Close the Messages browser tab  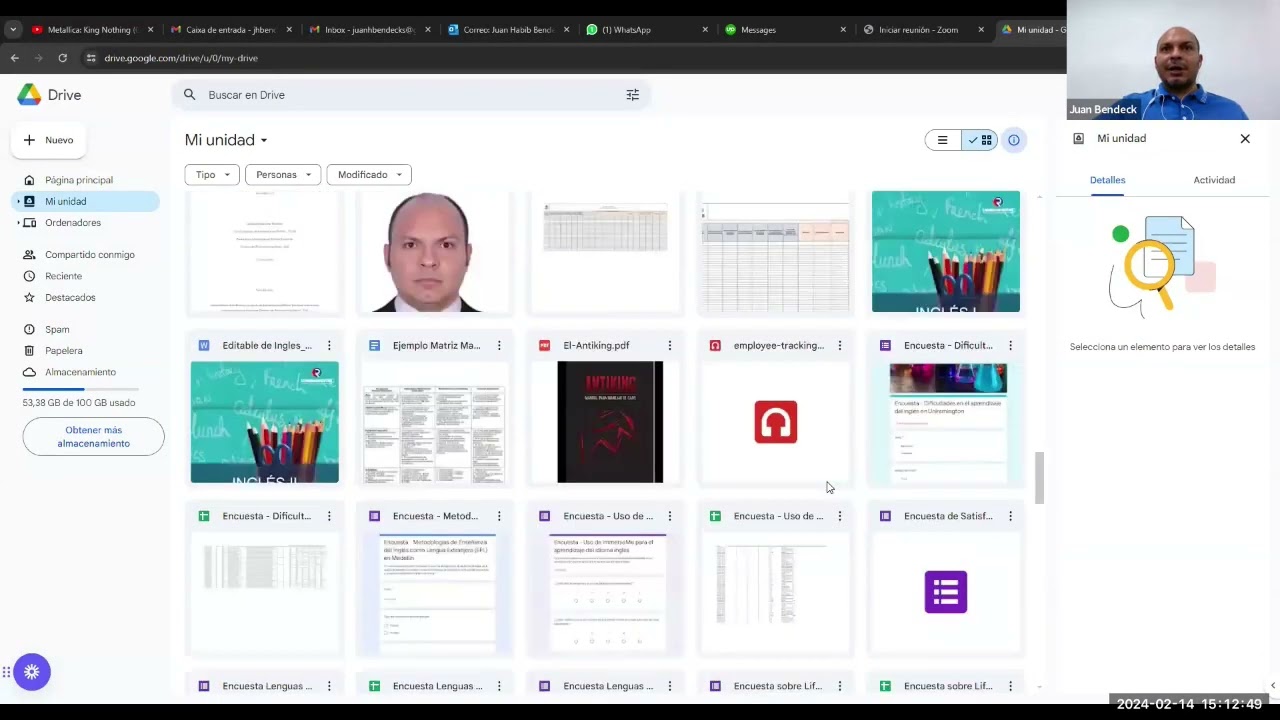coord(843,30)
